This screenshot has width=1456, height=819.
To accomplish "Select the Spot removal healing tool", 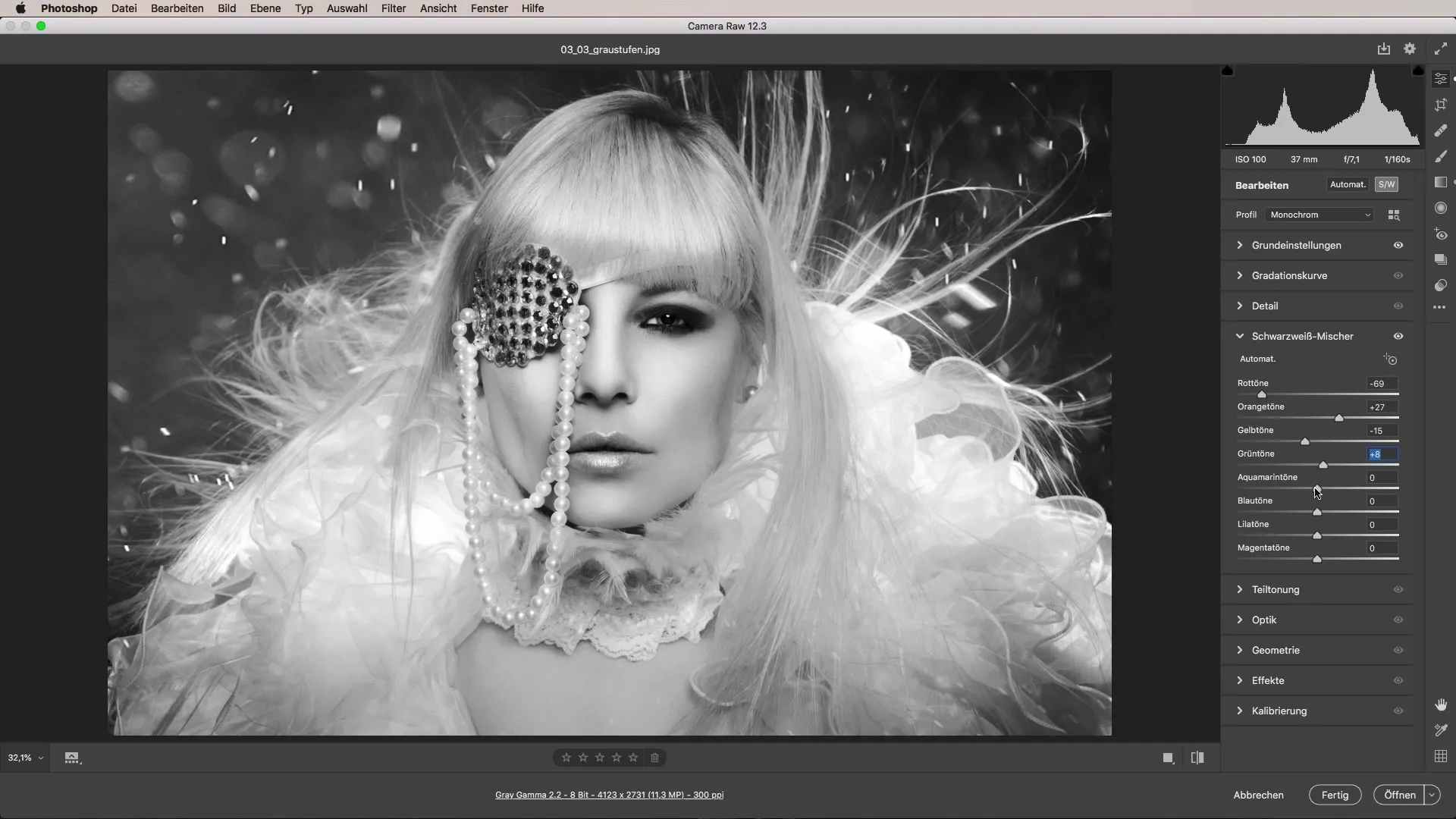I will (1441, 130).
